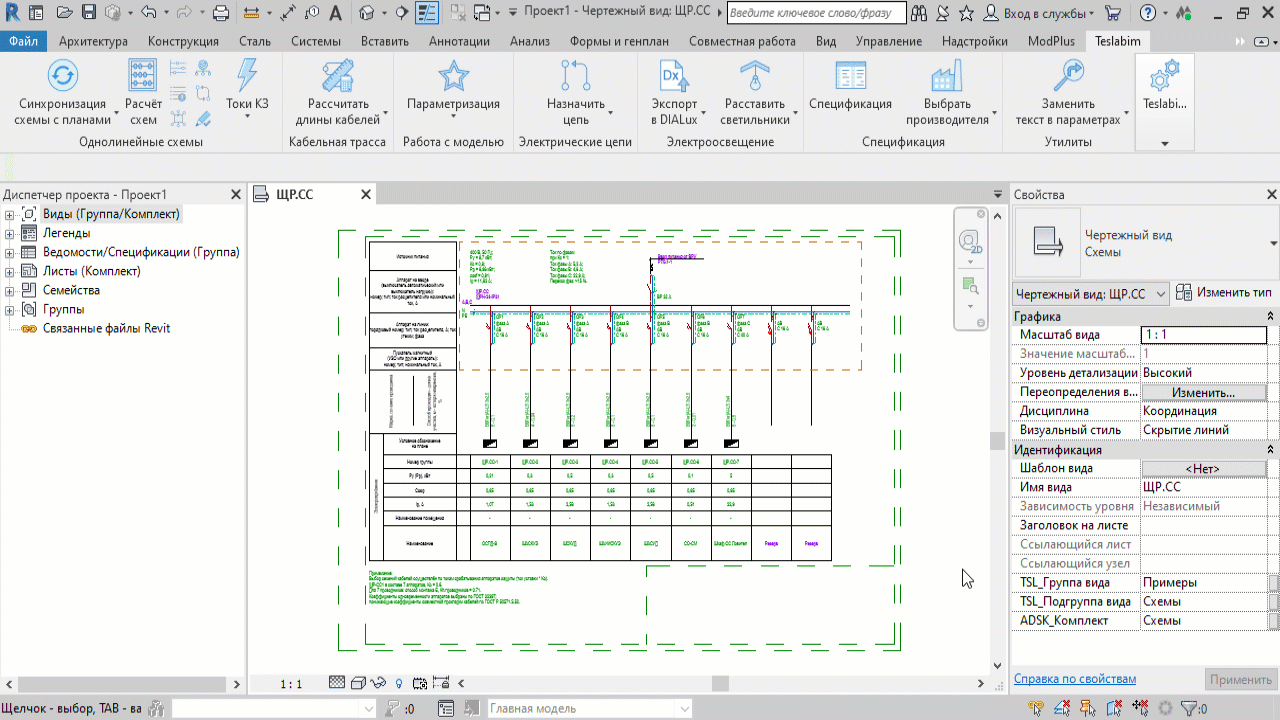
Task: Expand the Листы (Комплект) tree node
Action: point(11,272)
